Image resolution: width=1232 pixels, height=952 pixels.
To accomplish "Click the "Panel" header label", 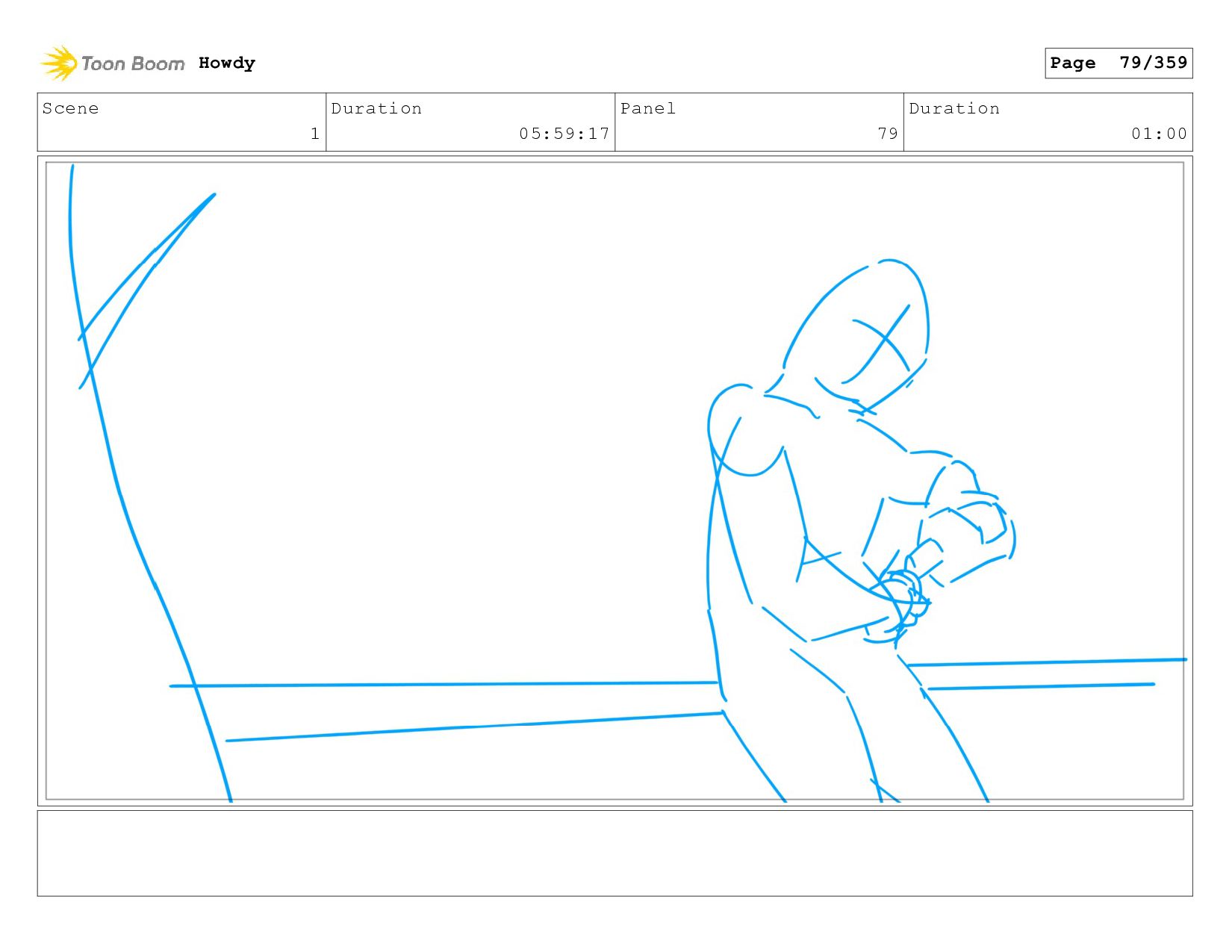I will click(648, 108).
